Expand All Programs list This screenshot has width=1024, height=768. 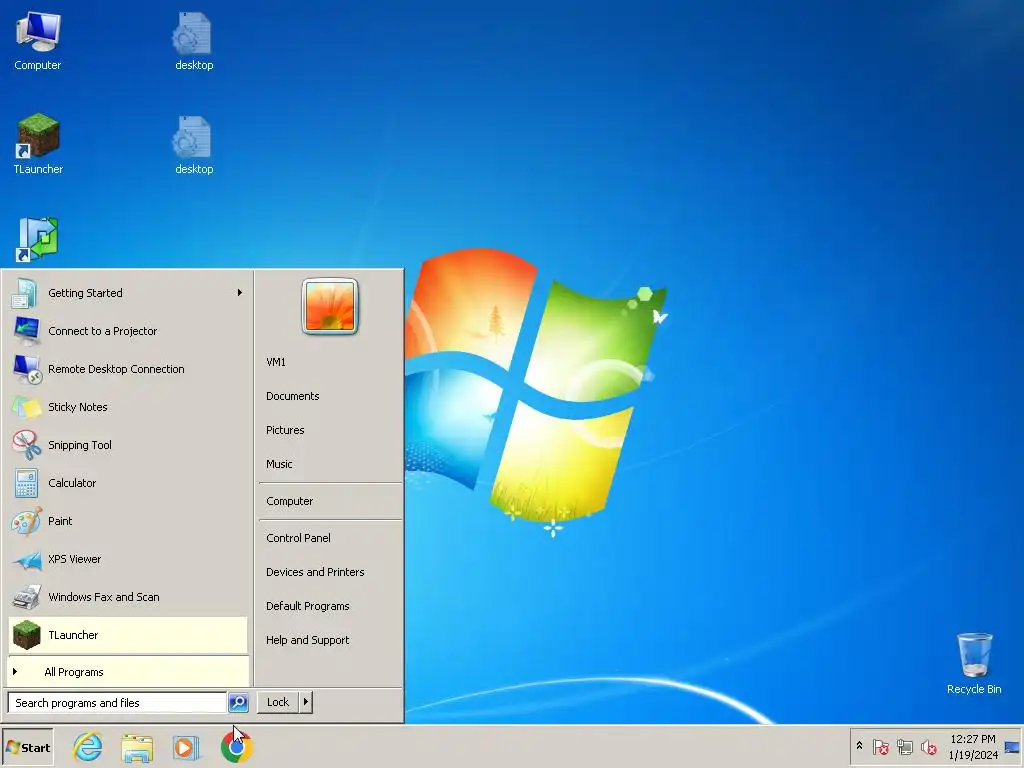pyautogui.click(x=128, y=672)
